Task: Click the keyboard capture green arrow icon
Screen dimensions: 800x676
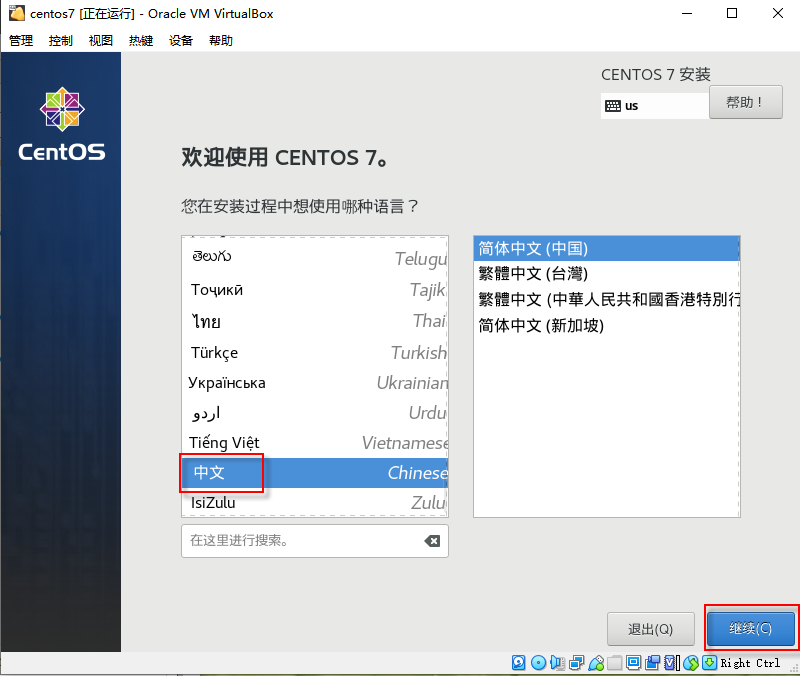Action: tap(710, 663)
